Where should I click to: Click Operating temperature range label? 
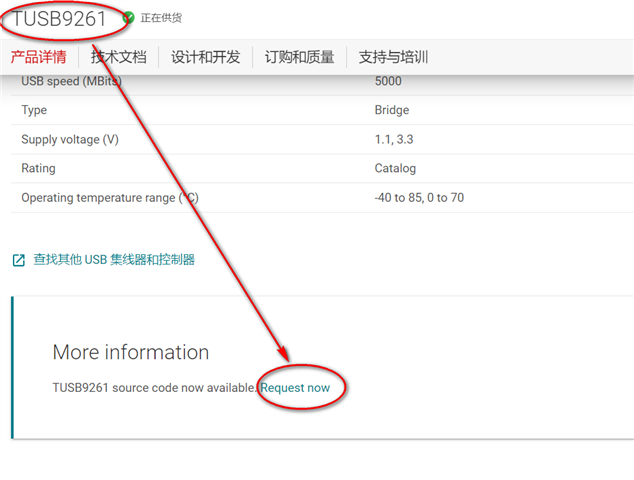point(110,198)
